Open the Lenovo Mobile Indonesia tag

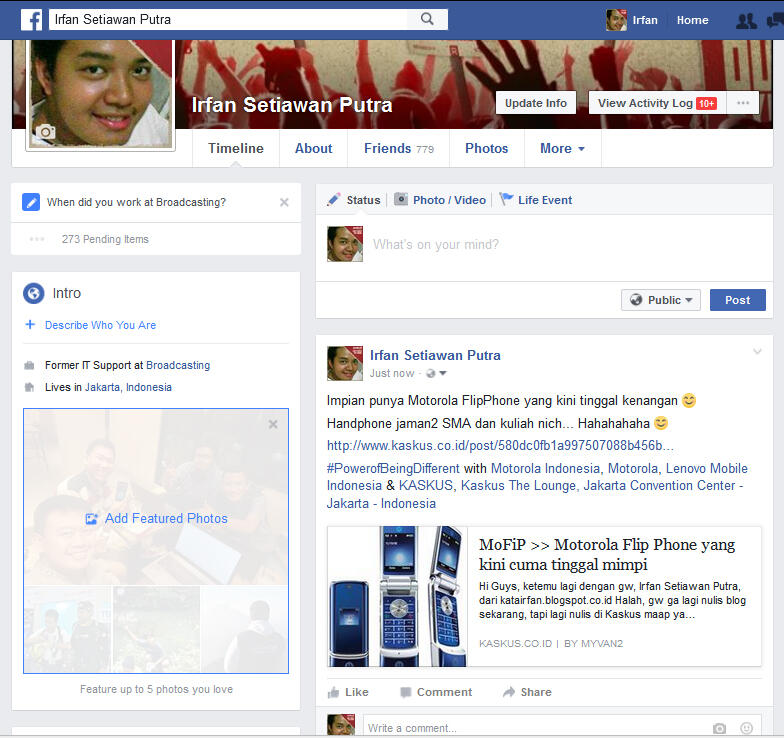tap(538, 477)
